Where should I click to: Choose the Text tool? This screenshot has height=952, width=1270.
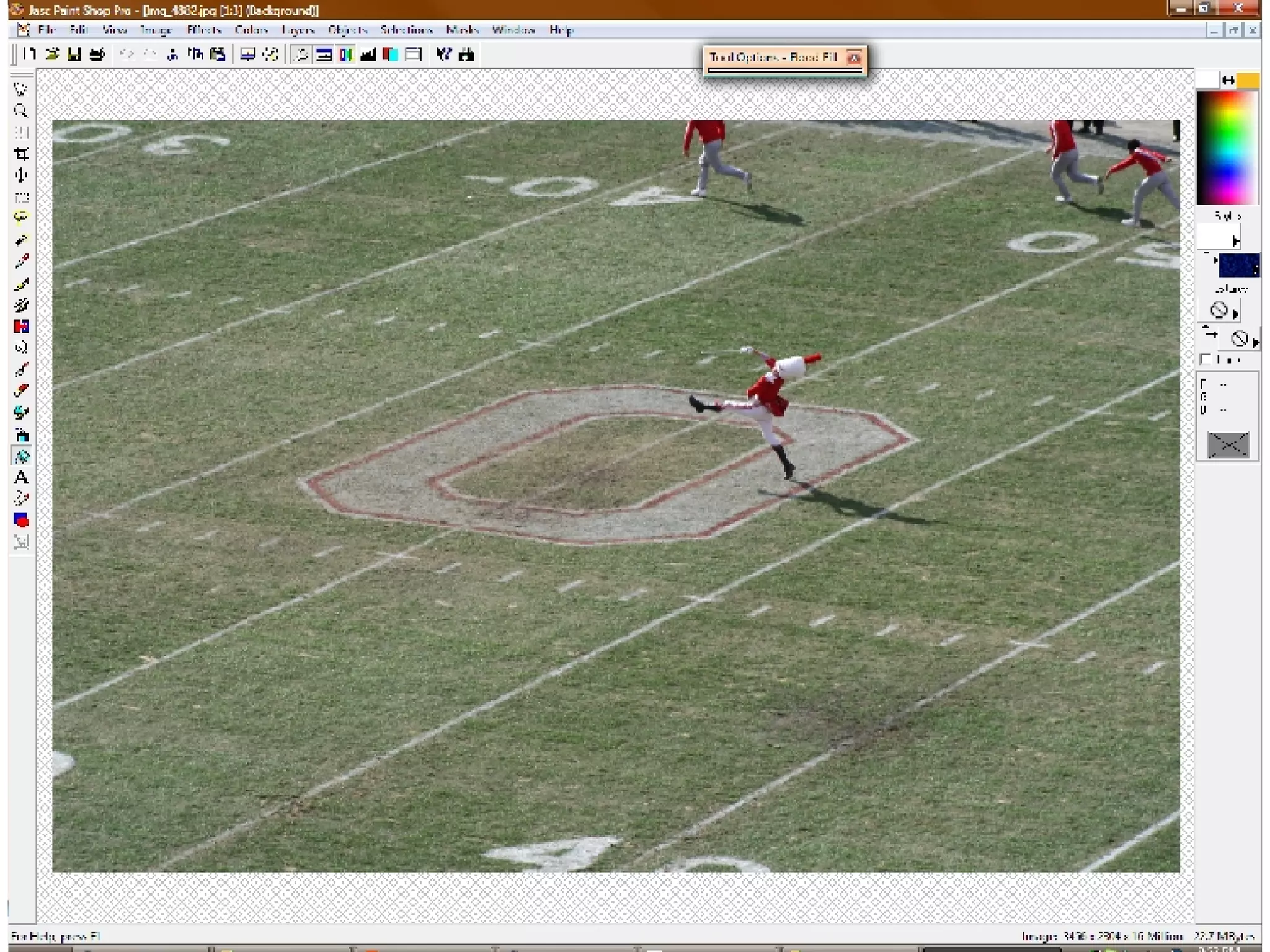(x=21, y=478)
